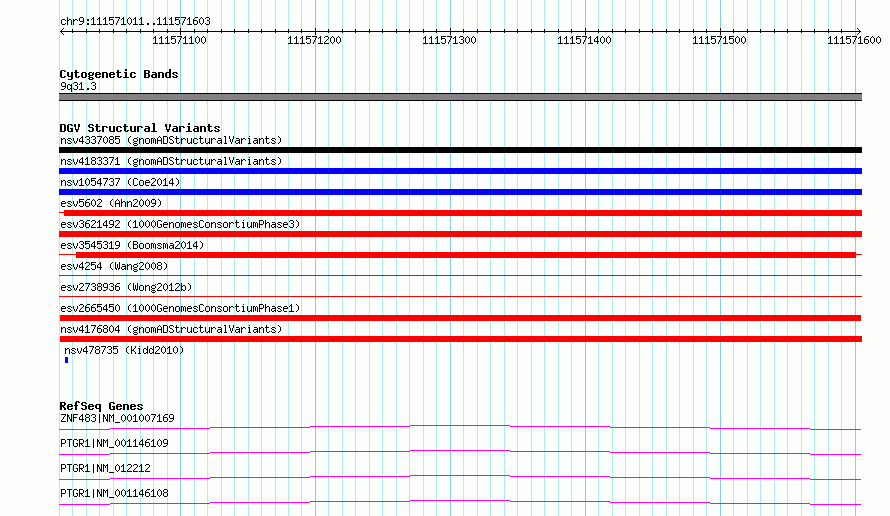
Task: Click the right arrowhead of the ruler
Action: (859, 32)
